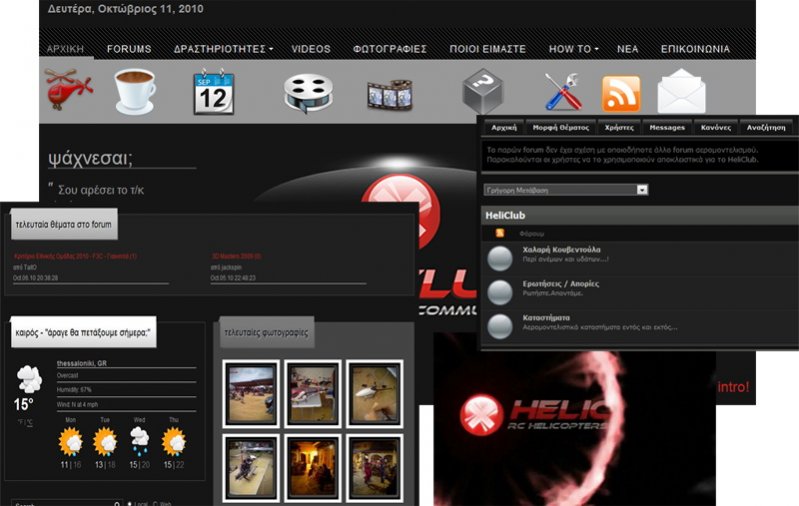This screenshot has width=799, height=506.
Task: Go to the FORUMS menu item
Action: [x=129, y=49]
